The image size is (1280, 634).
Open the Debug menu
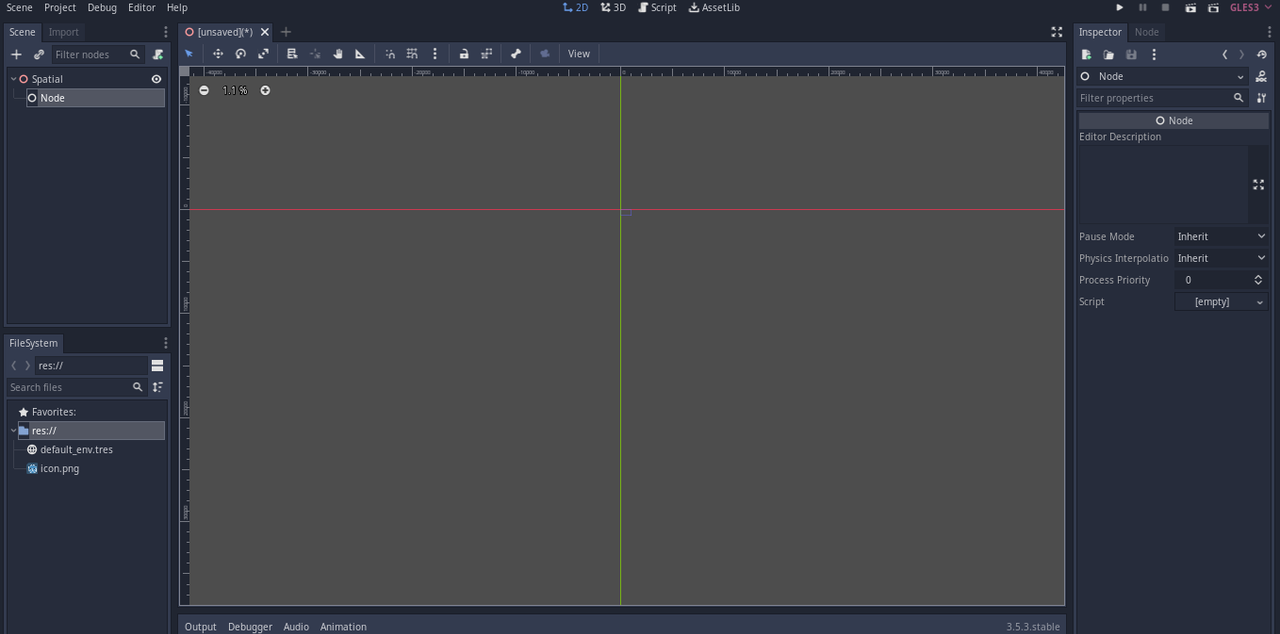click(102, 7)
